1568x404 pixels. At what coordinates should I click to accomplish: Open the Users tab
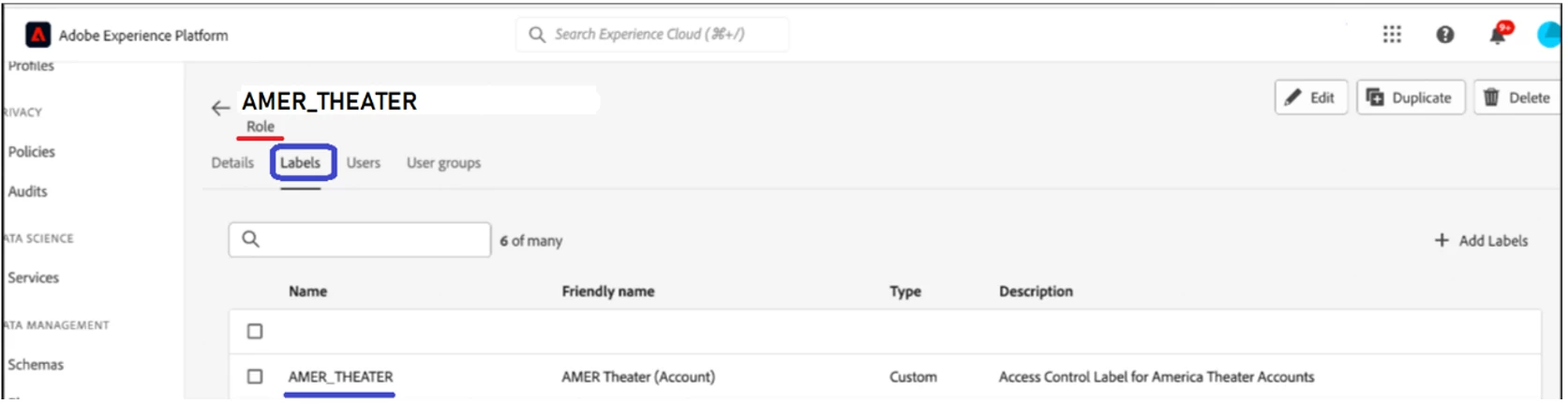[x=364, y=163]
